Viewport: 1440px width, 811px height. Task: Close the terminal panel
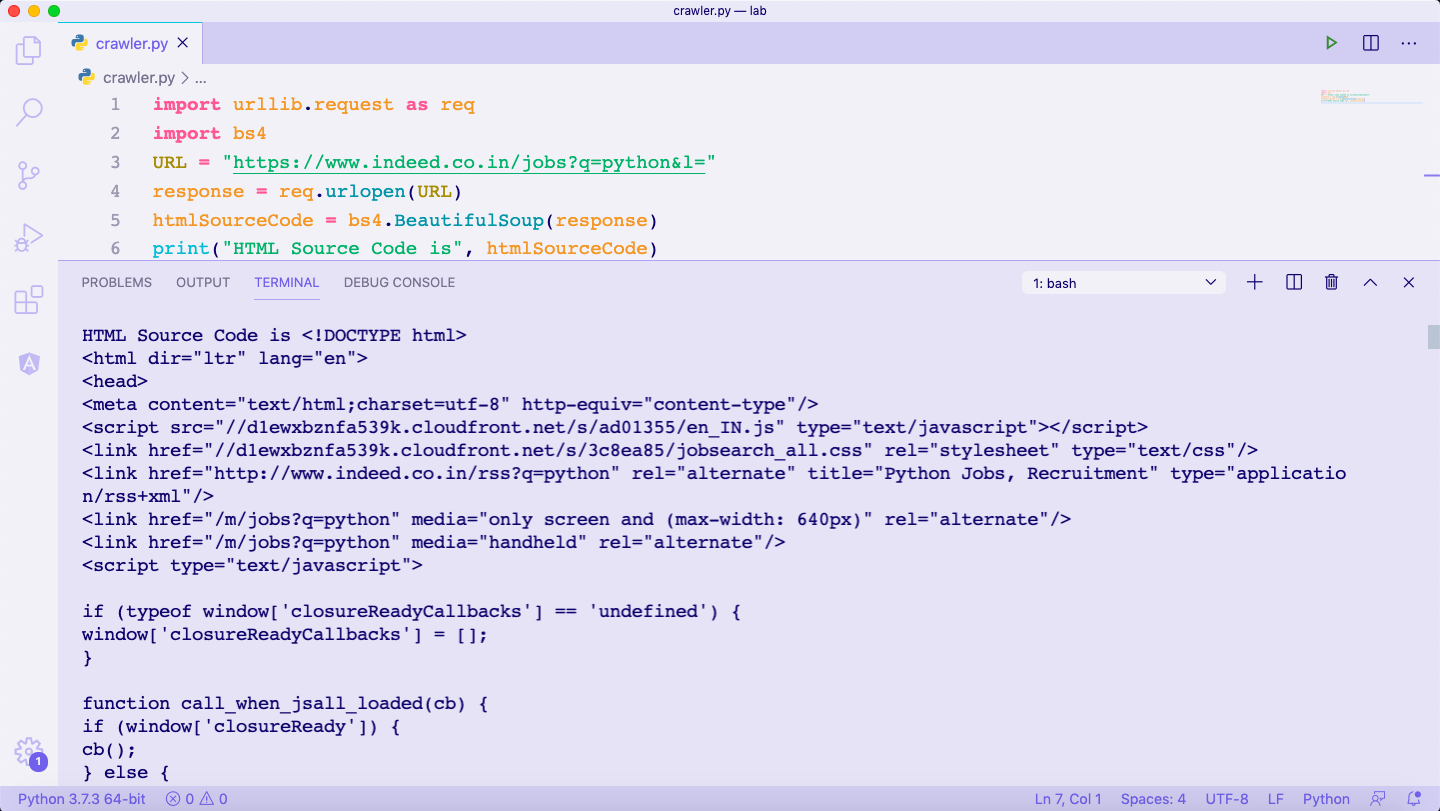1409,283
